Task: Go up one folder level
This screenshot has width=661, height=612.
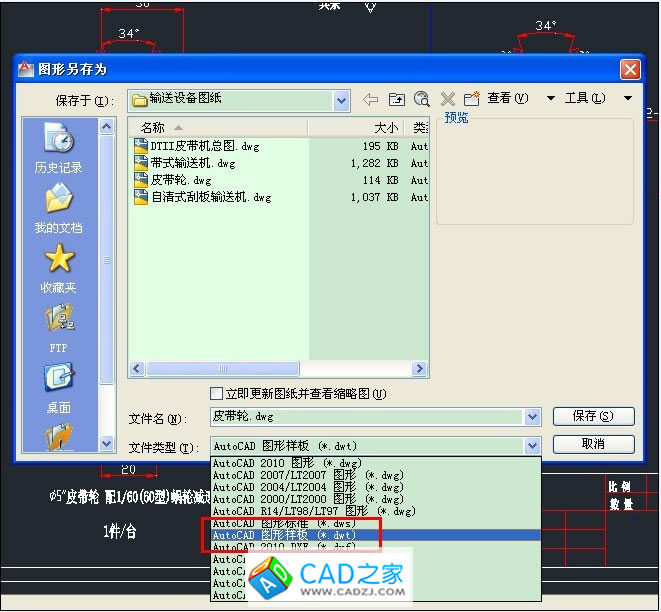Action: coord(397,99)
